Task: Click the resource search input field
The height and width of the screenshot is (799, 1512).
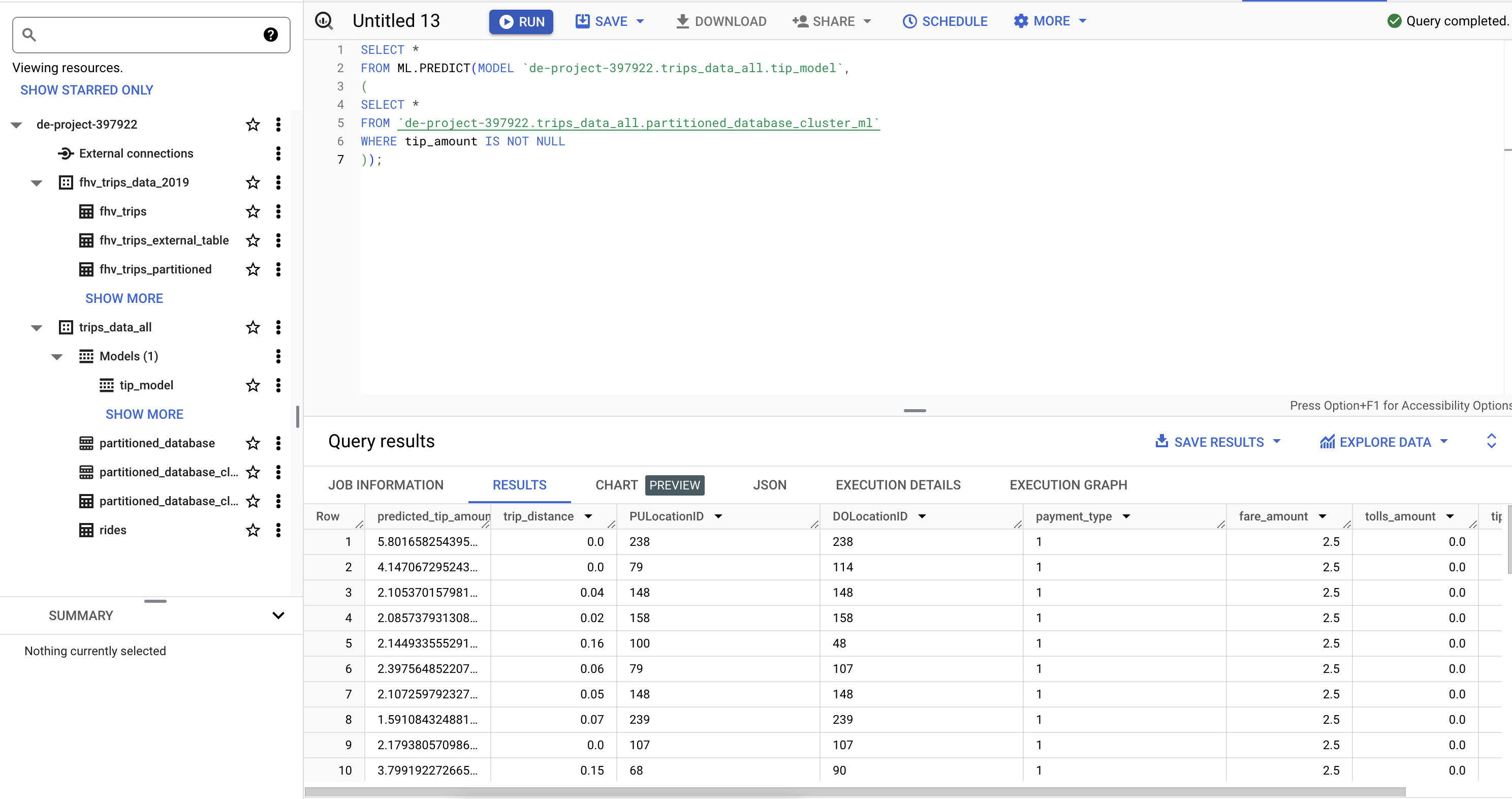Action: click(x=151, y=35)
